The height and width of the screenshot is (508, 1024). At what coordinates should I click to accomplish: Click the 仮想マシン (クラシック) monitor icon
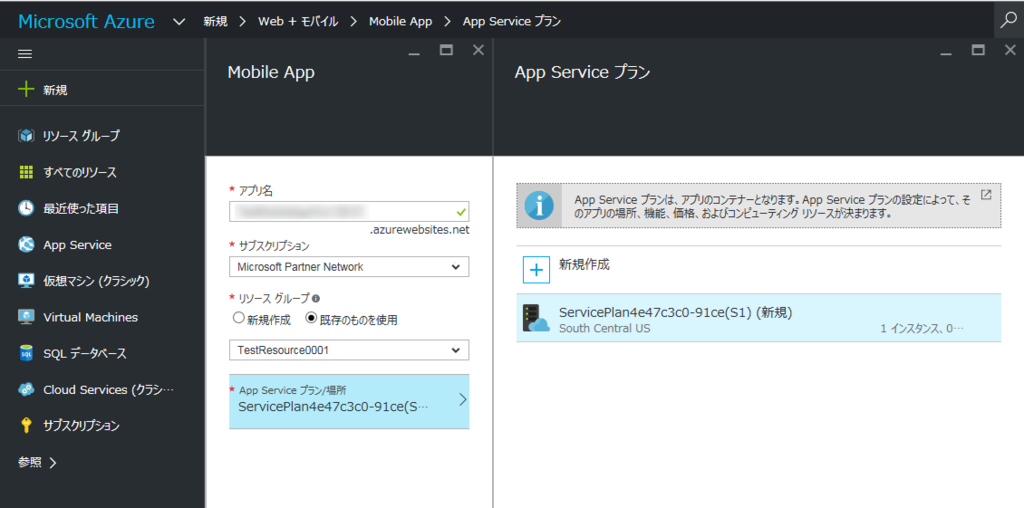click(x=25, y=281)
